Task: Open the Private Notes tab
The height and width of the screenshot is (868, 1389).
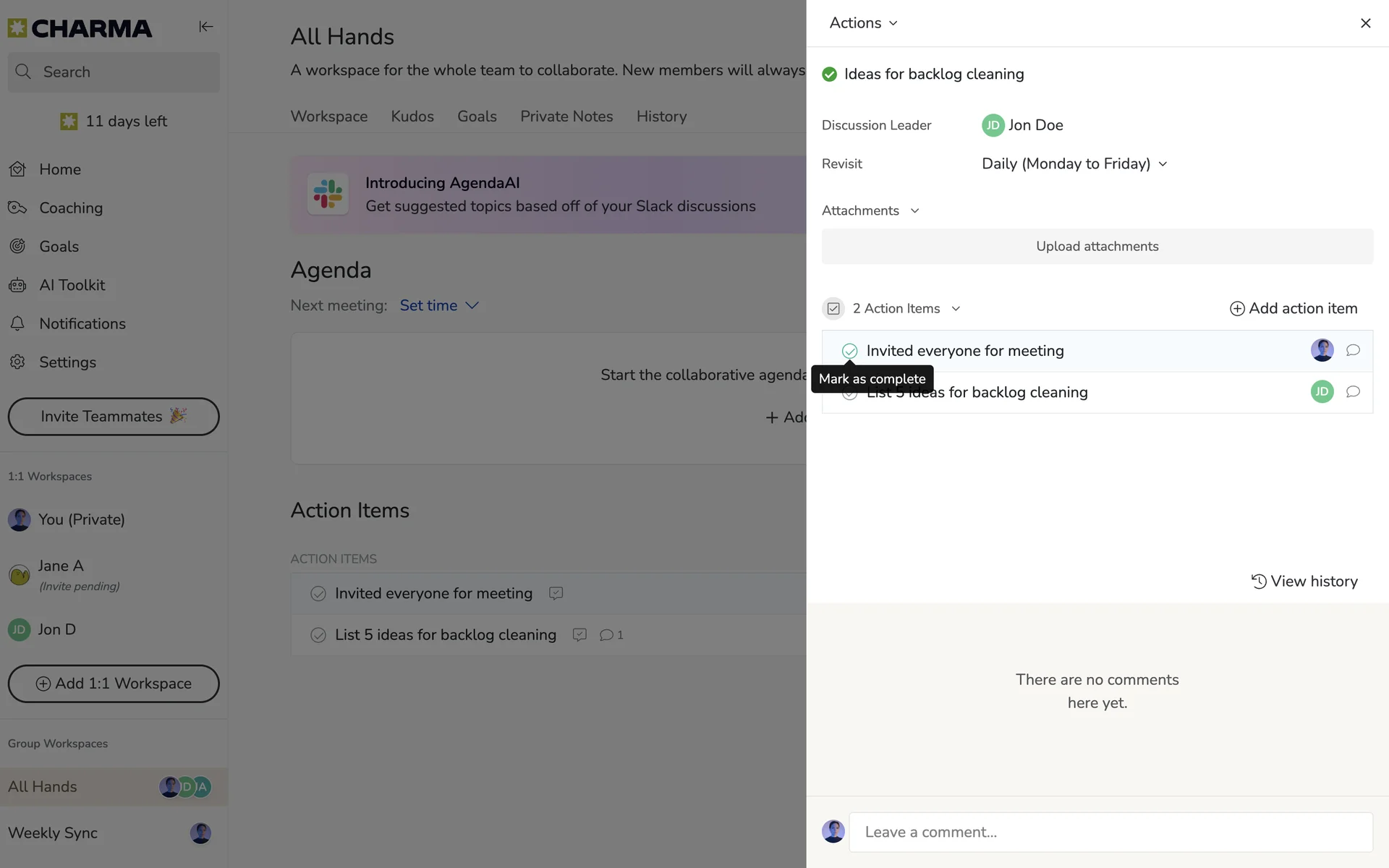Action: (566, 116)
